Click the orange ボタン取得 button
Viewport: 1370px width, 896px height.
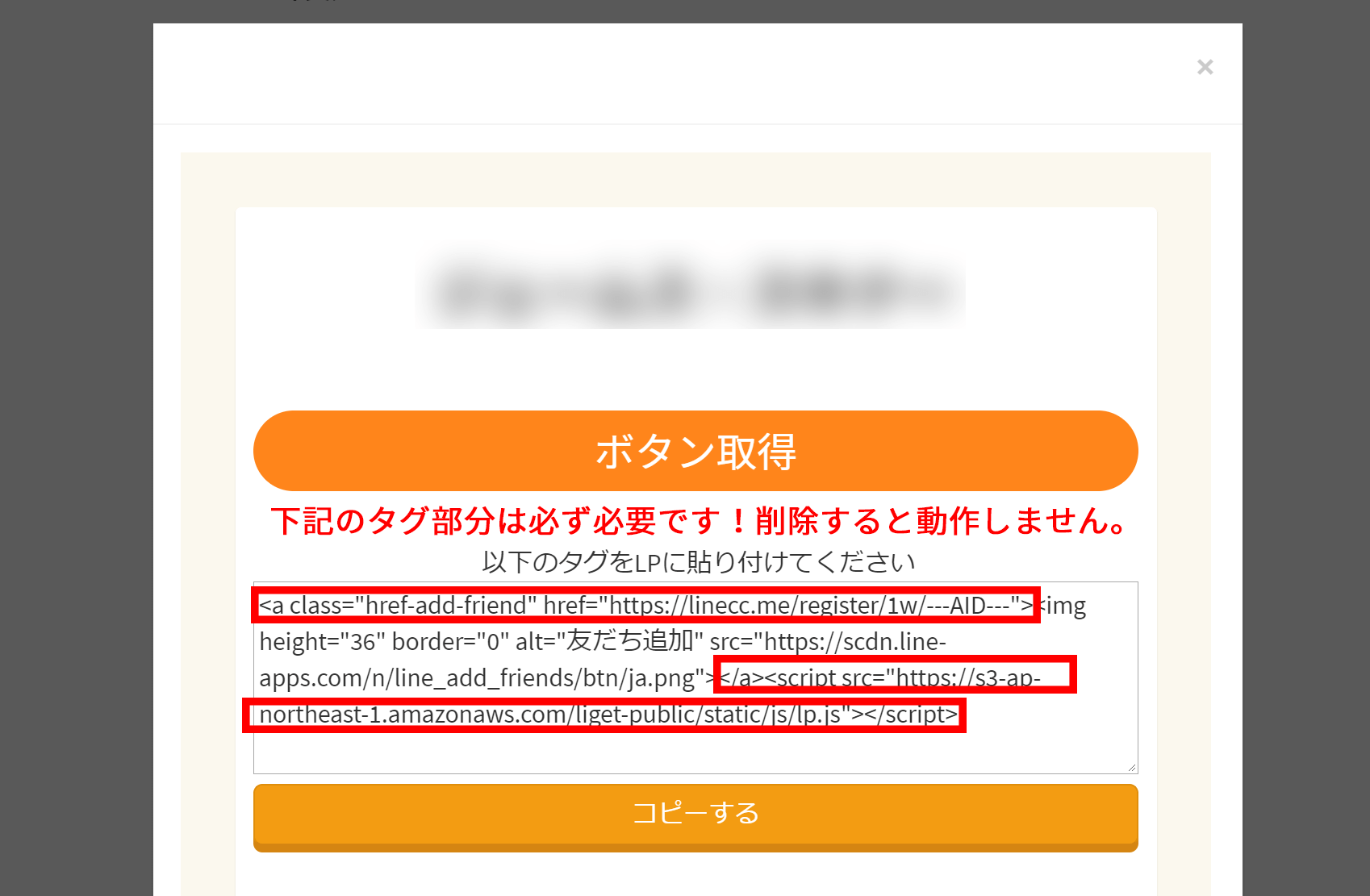[x=695, y=451]
